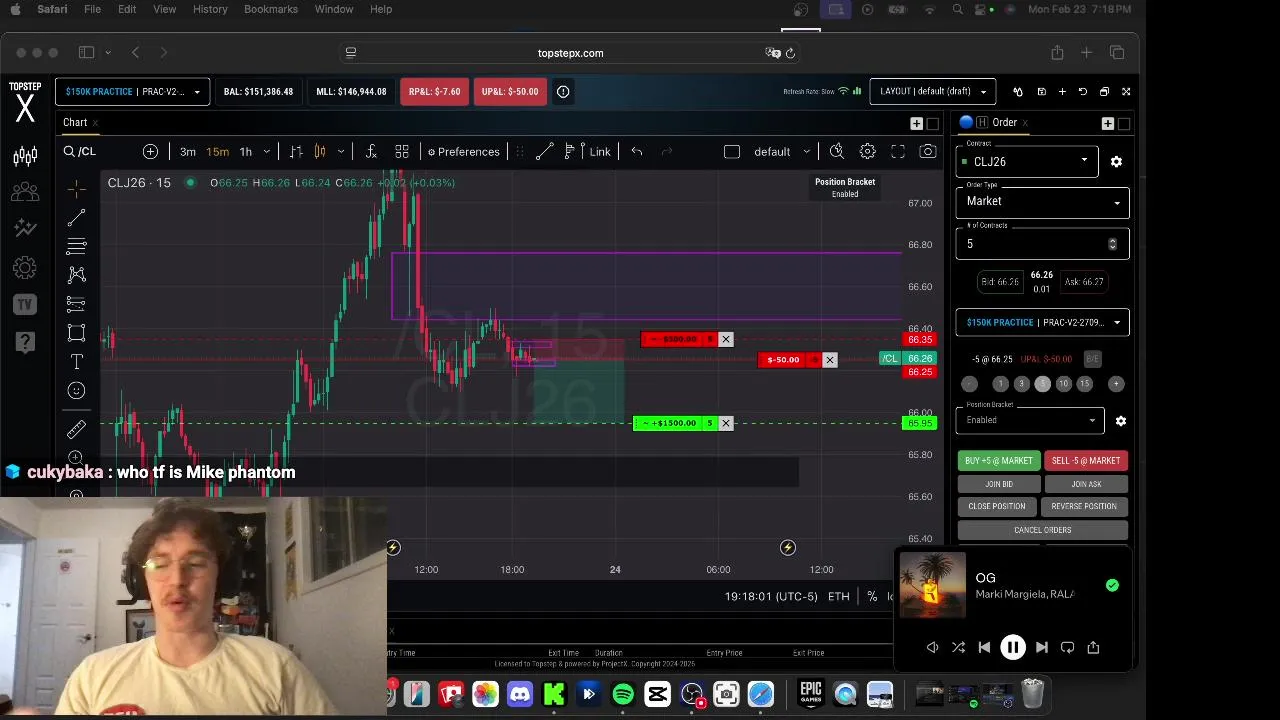The width and height of the screenshot is (1280, 720).
Task: Open the indicators fx button
Action: pyautogui.click(x=371, y=152)
